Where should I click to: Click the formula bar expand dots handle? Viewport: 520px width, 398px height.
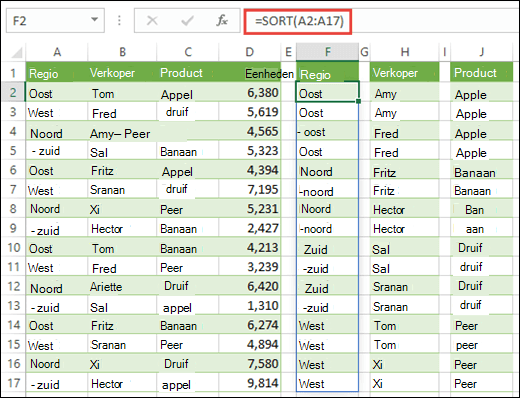[x=119, y=21]
